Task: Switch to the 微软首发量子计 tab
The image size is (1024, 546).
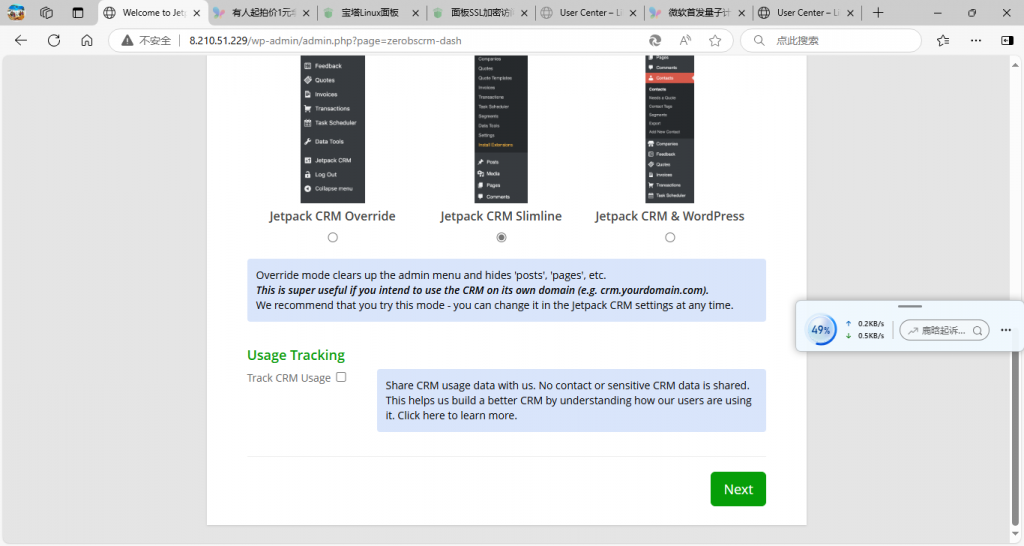Action: 699,12
